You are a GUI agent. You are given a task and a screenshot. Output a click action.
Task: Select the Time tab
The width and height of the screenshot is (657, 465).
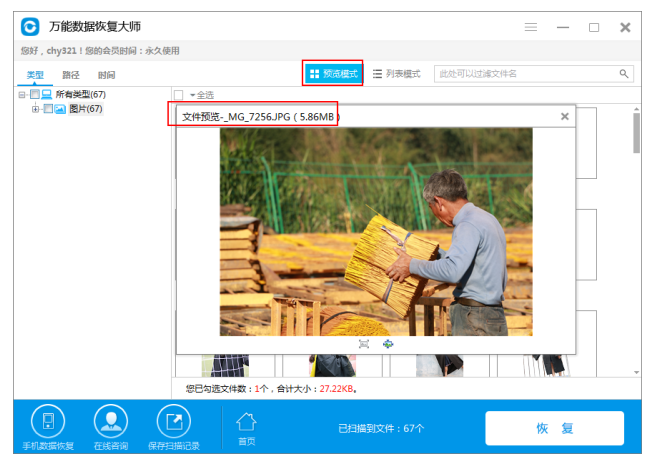106,75
